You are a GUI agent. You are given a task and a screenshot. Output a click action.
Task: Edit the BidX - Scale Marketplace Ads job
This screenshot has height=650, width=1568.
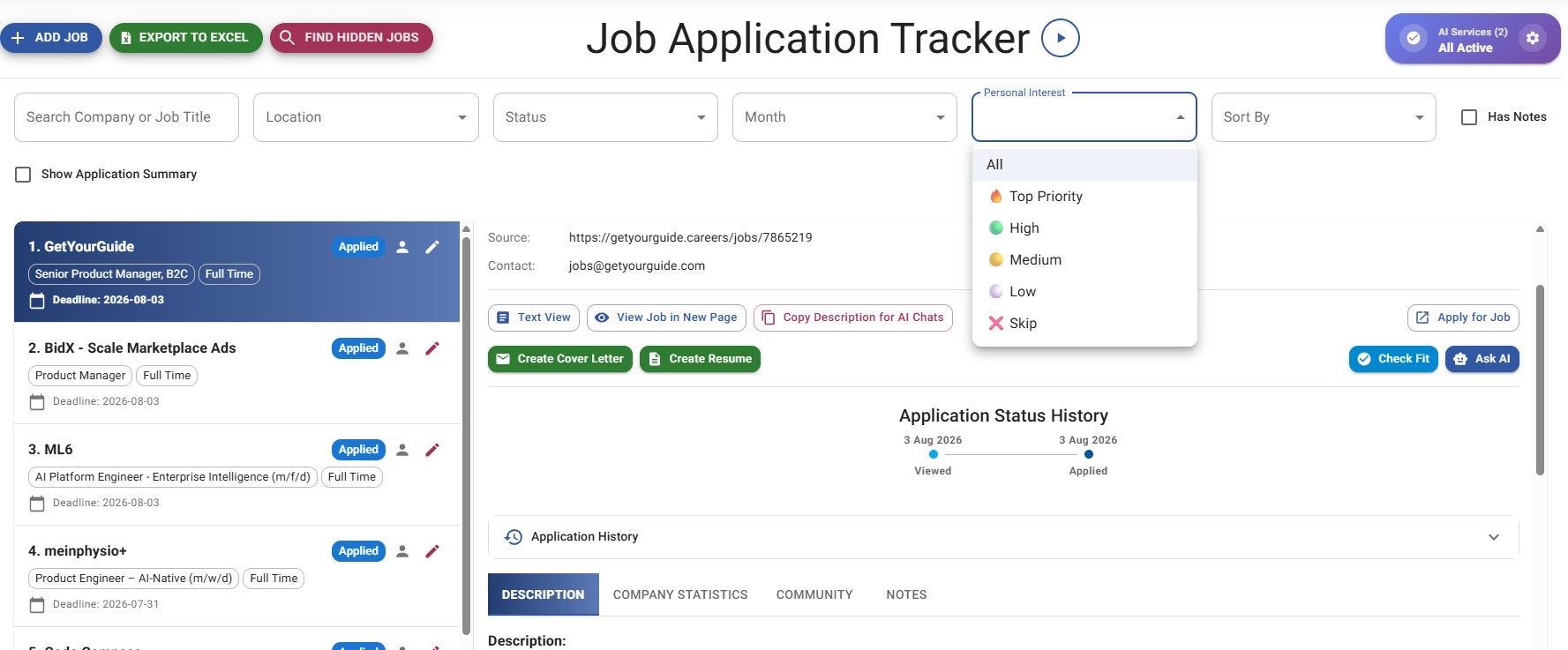click(432, 348)
